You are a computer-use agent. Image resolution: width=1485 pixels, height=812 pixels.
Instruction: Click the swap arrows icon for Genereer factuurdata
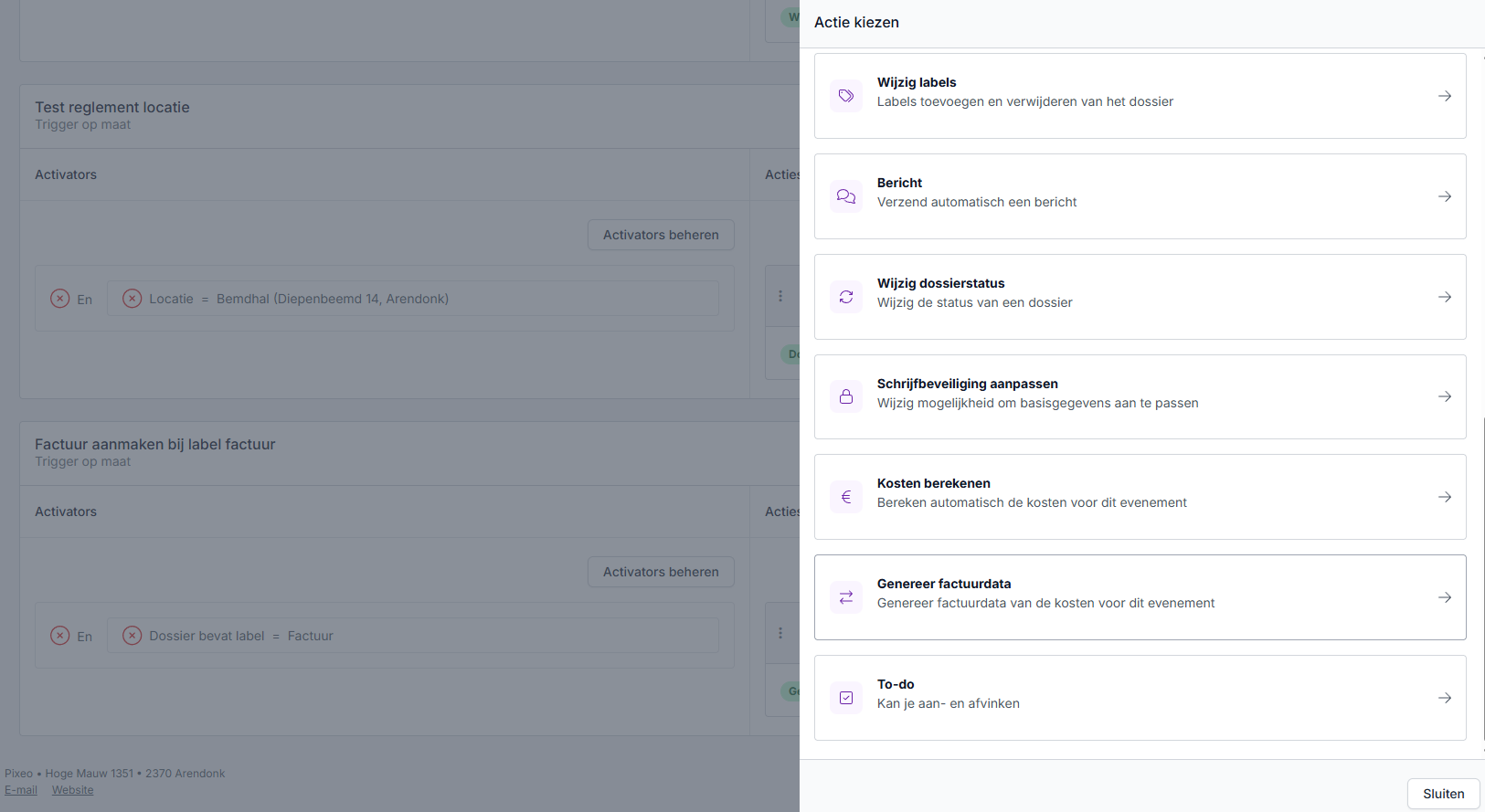(846, 597)
